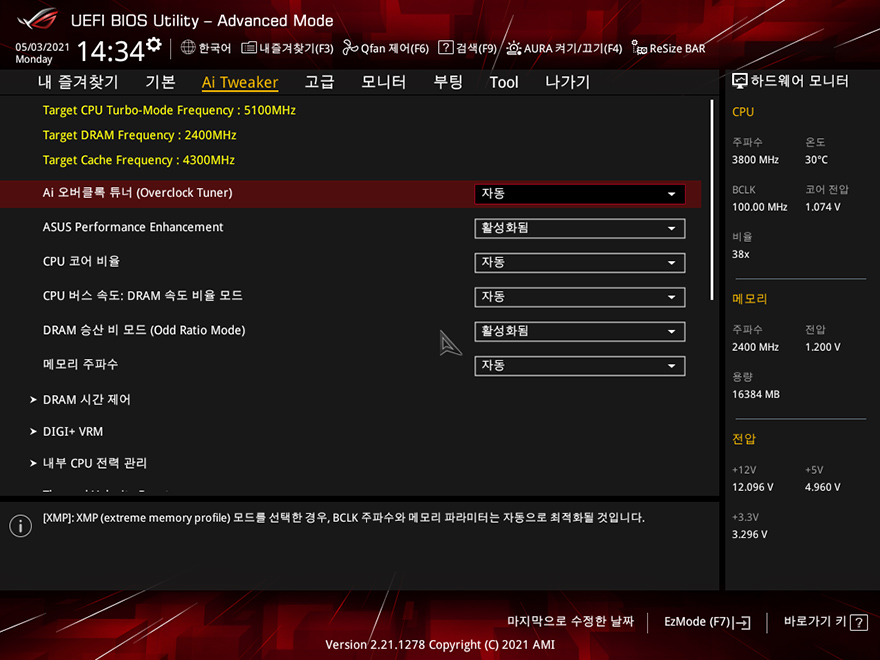
Task: Open CPU 버스 속도 DRAM ratio dropdown
Action: 579,297
